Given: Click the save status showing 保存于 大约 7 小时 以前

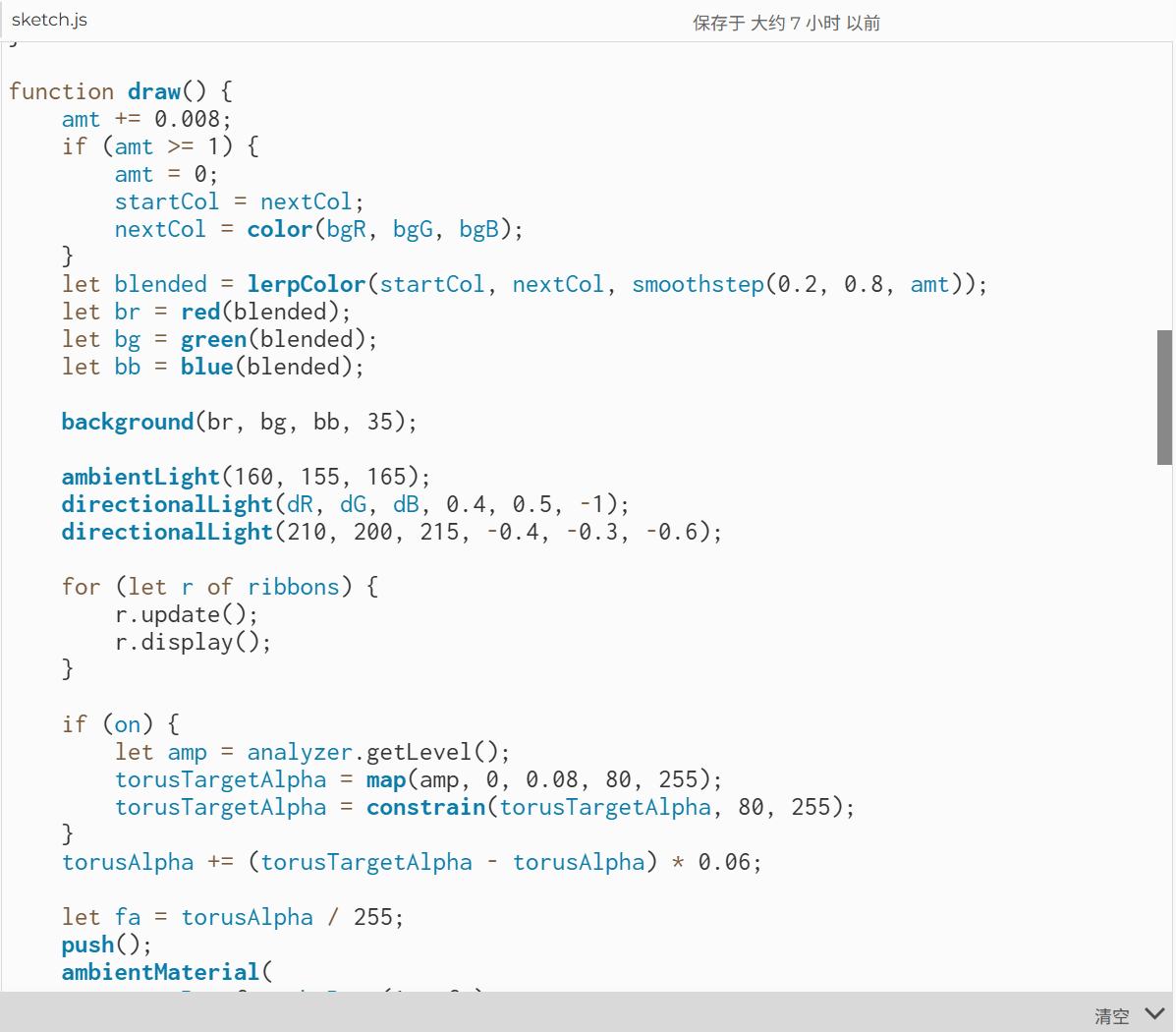Looking at the screenshot, I should (785, 22).
